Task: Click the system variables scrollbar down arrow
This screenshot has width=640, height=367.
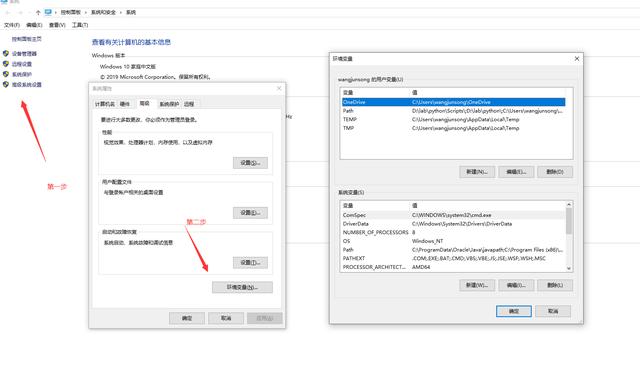Action: tap(569, 268)
